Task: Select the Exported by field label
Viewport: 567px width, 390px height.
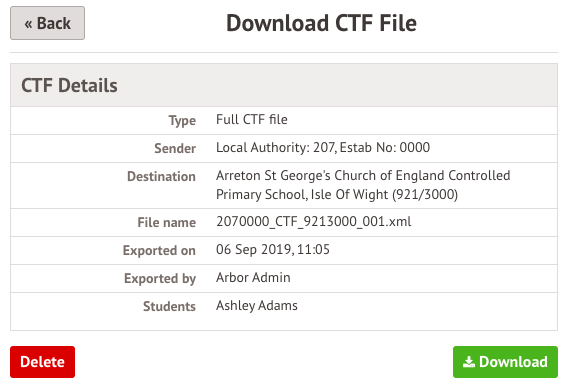Action: 160,278
